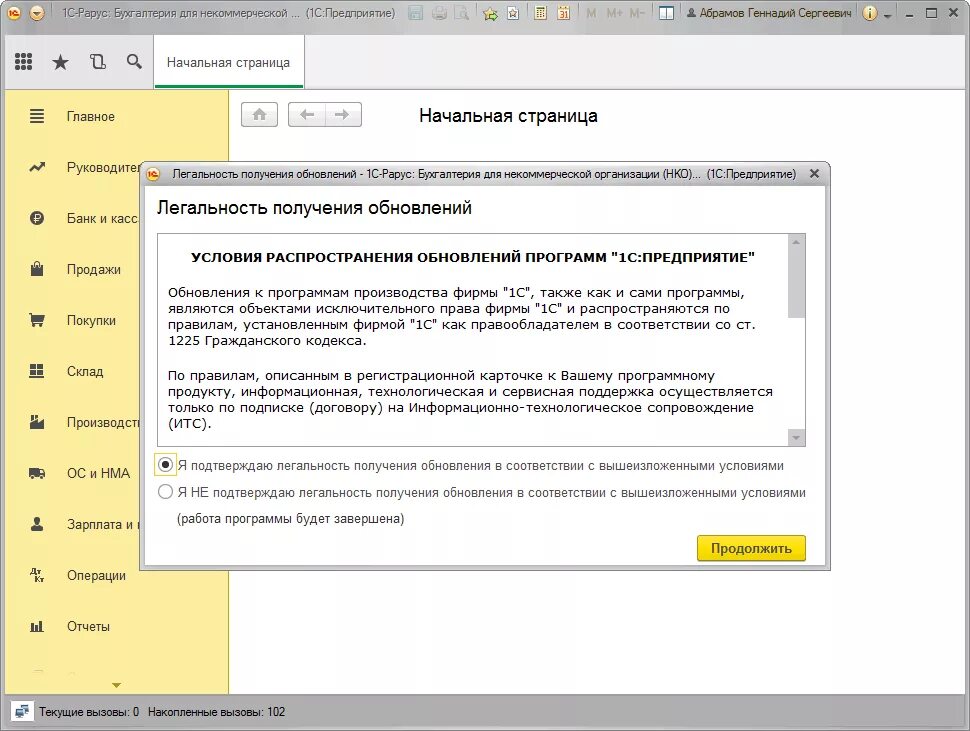
Task: Click the print preview icon in title bar
Action: pyautogui.click(x=461, y=13)
